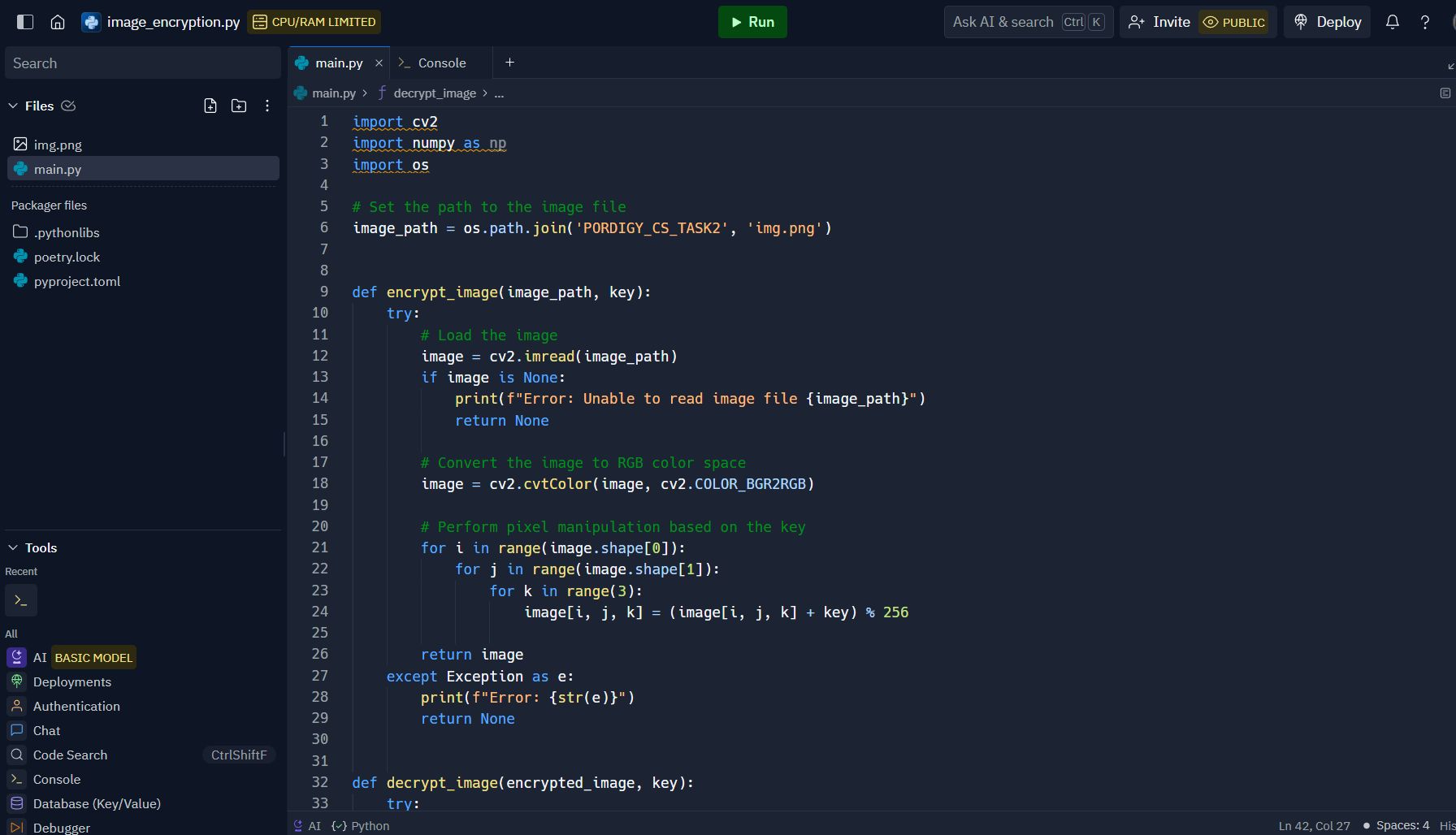The height and width of the screenshot is (835, 1456).
Task: Create a new folder in the Files panel
Action: click(238, 106)
